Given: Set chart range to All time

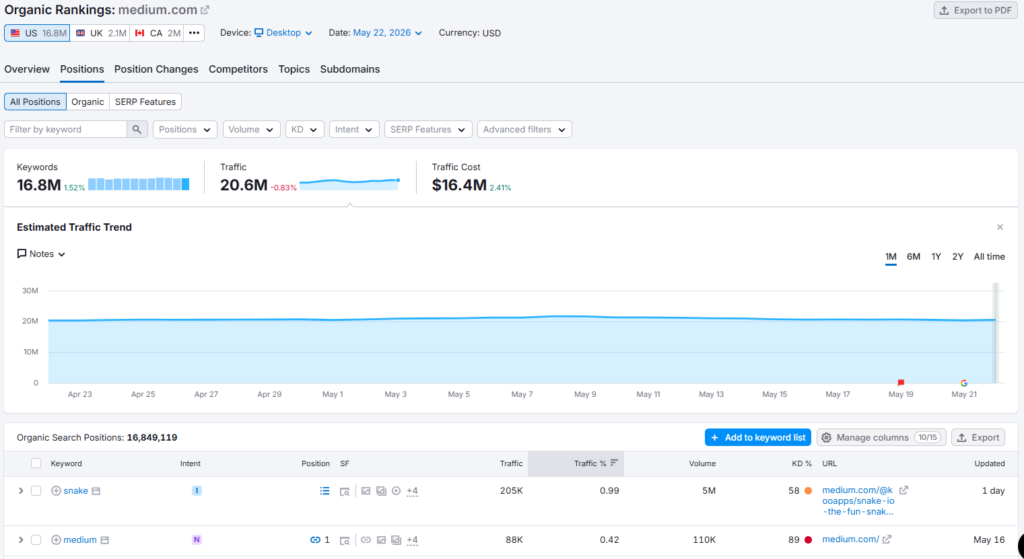Looking at the screenshot, I should (989, 257).
